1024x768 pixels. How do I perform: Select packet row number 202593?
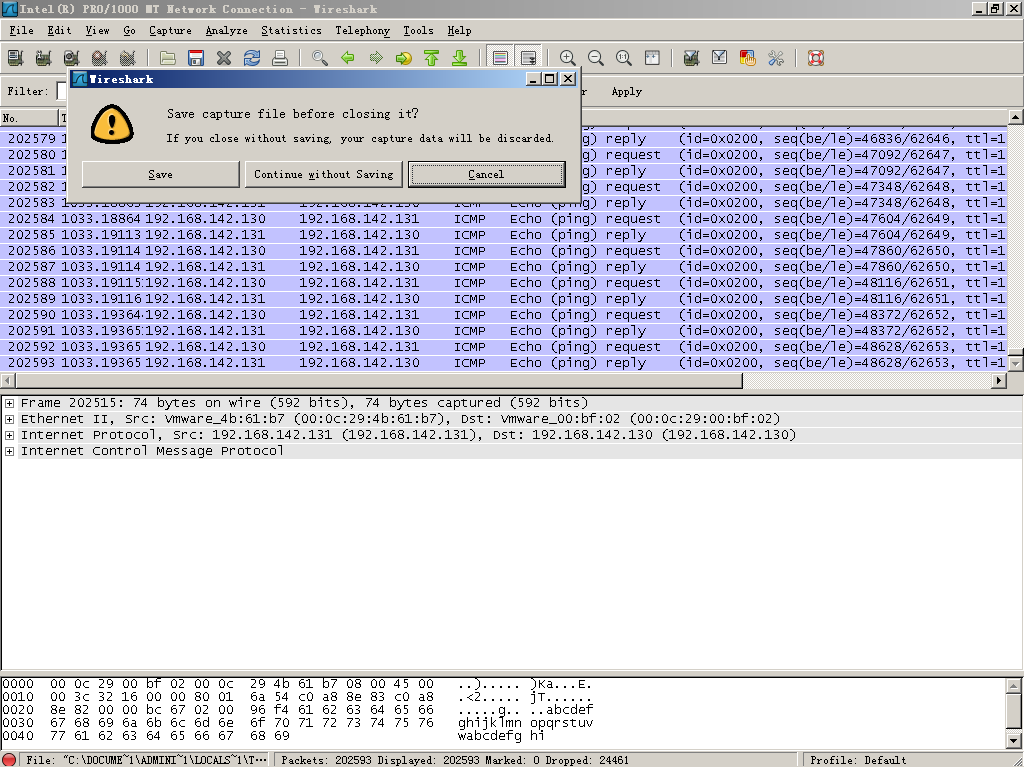coord(504,363)
